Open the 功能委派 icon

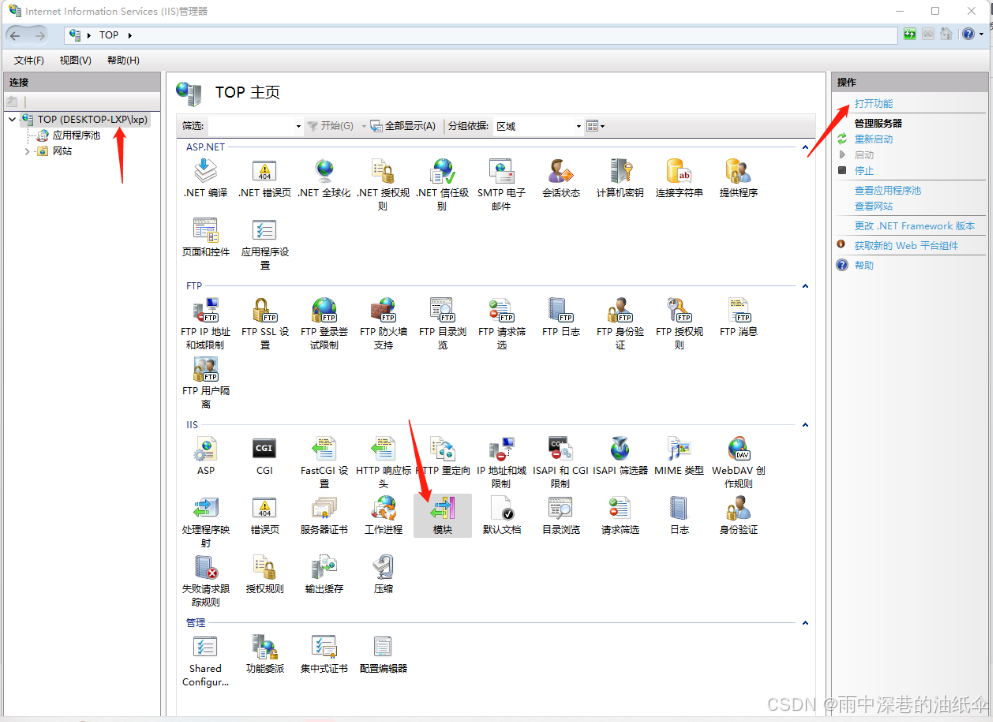tap(264, 647)
